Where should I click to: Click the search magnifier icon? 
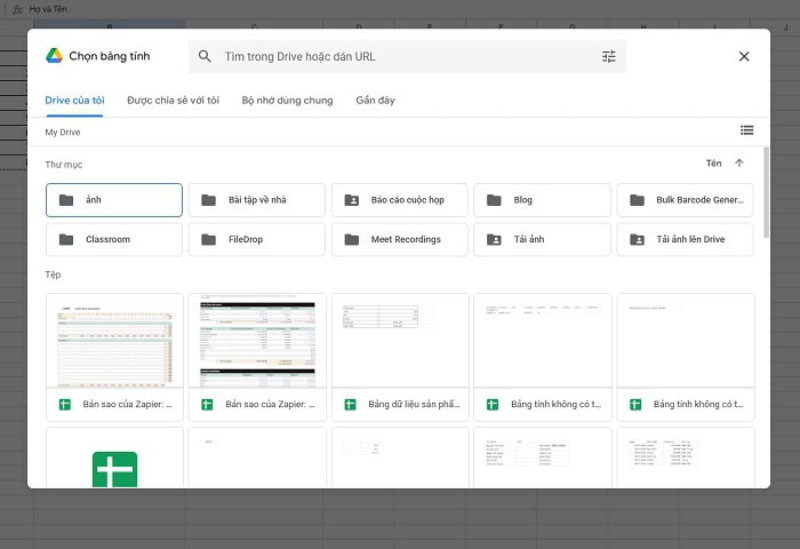pyautogui.click(x=205, y=56)
